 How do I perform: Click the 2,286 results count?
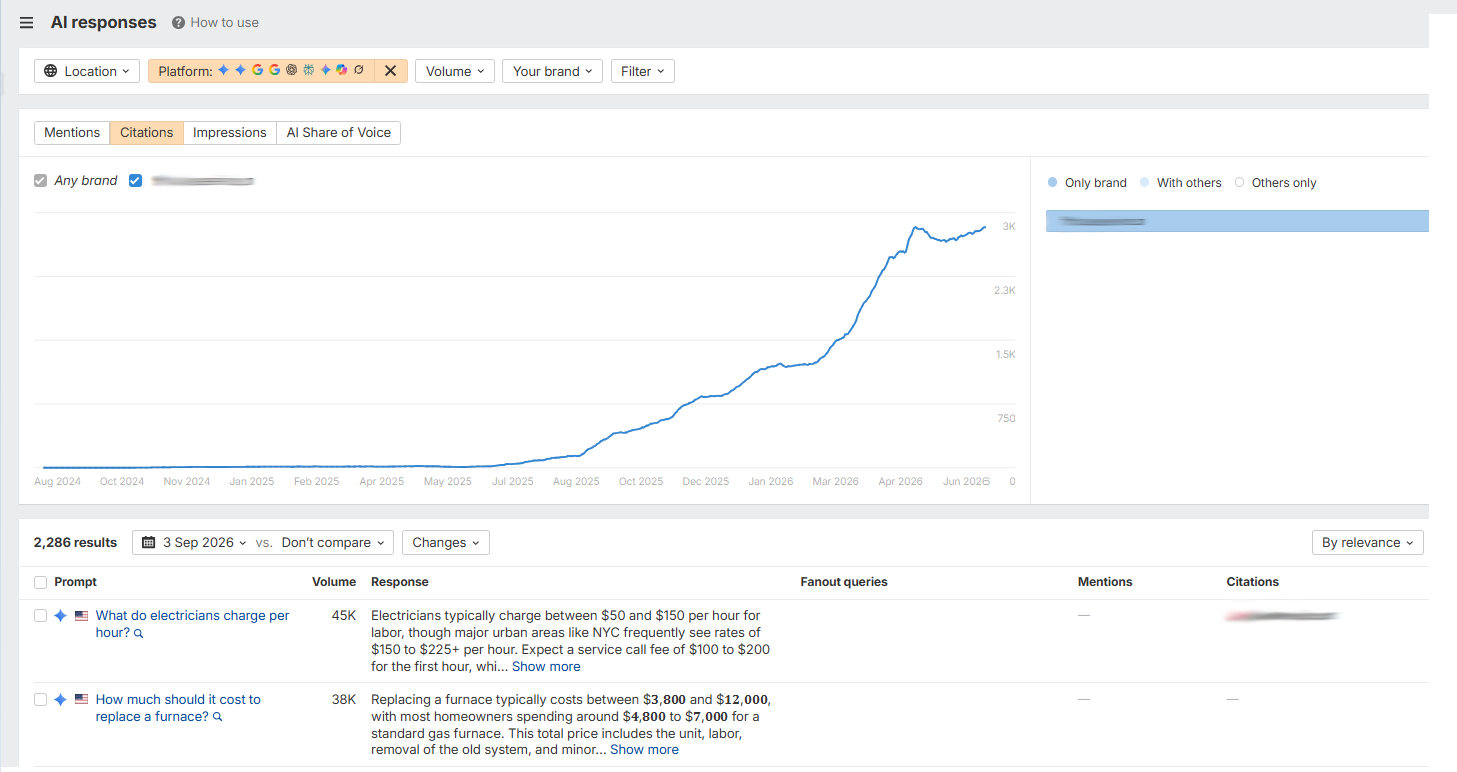point(75,542)
